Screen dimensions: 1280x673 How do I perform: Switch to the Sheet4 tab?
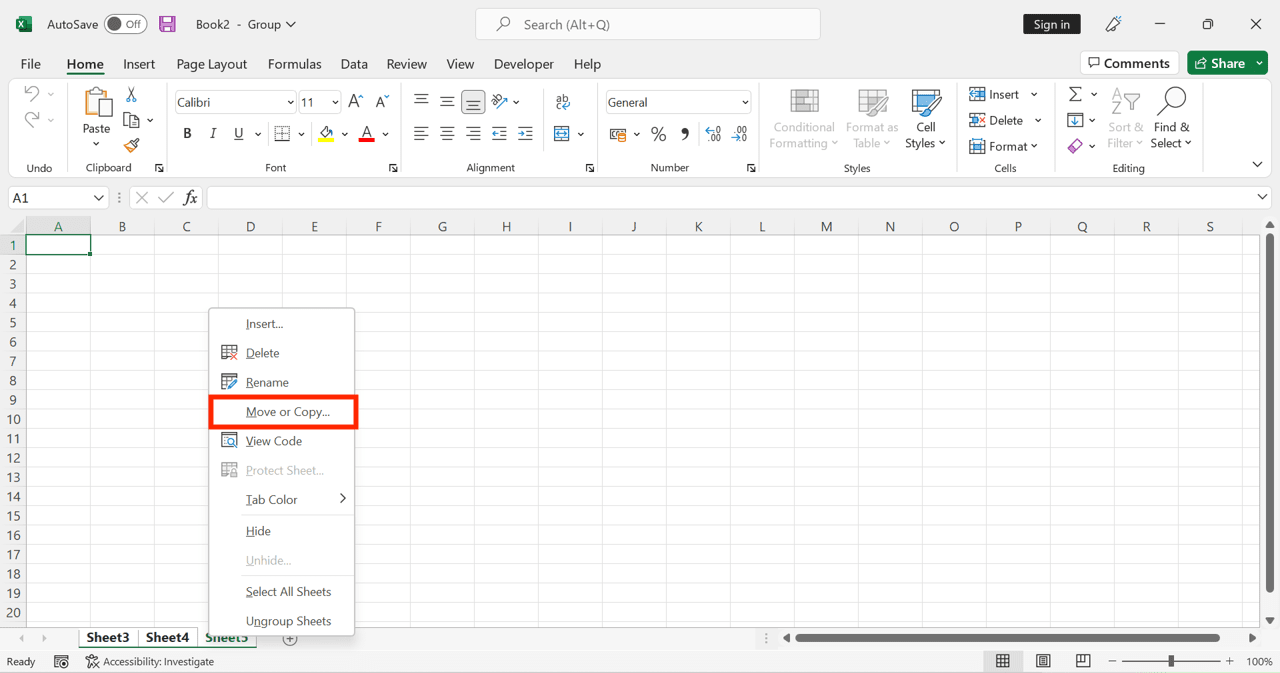(167, 637)
